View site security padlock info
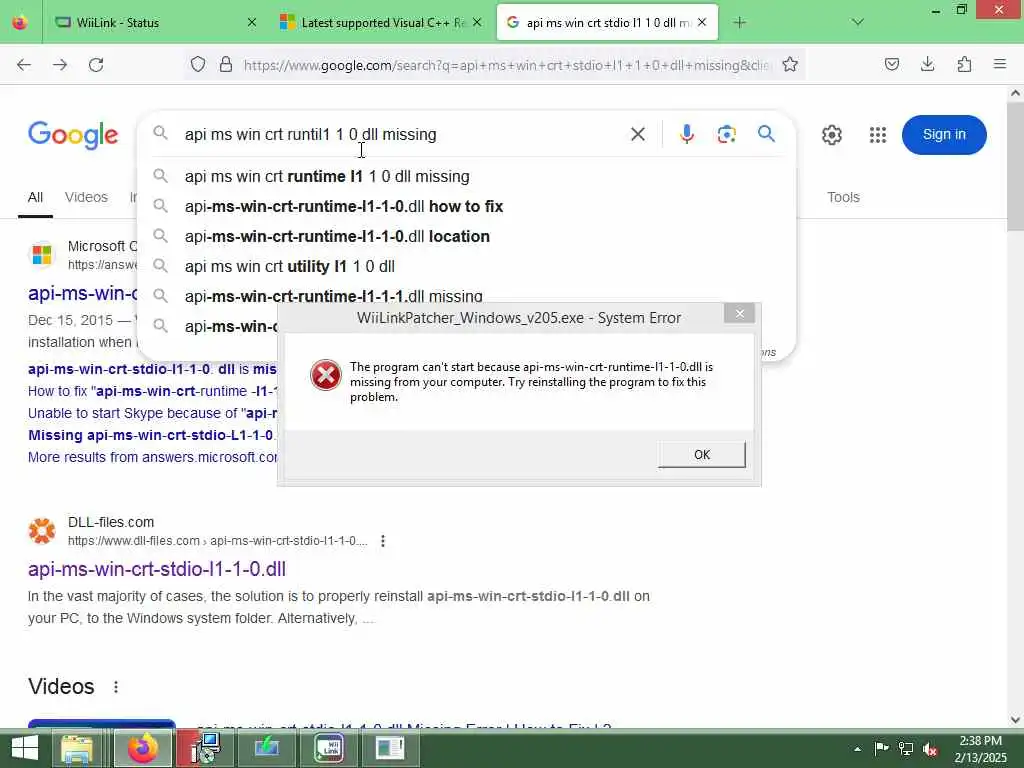1024x768 pixels. click(x=226, y=65)
